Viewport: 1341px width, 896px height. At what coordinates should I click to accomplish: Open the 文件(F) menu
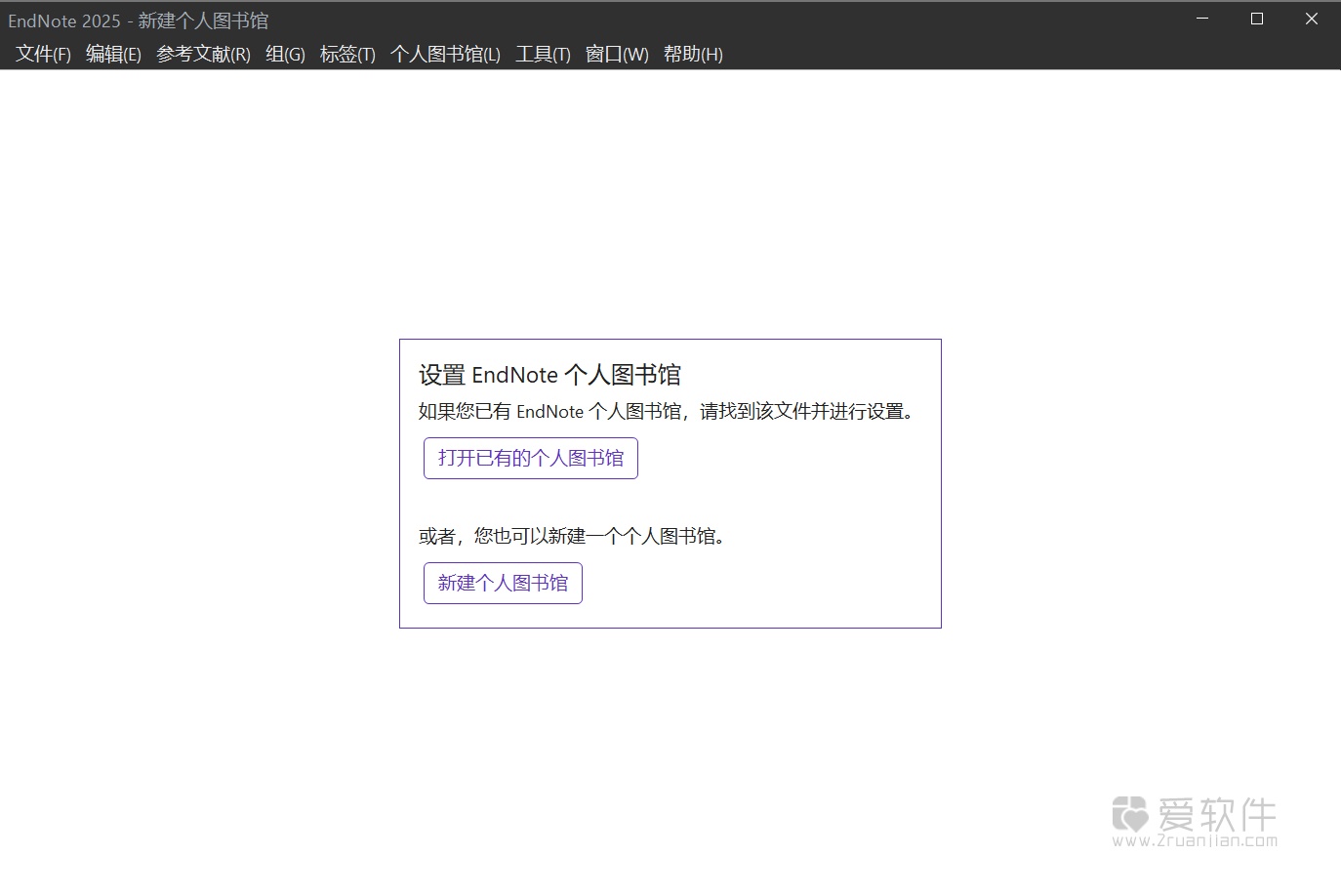tap(41, 55)
